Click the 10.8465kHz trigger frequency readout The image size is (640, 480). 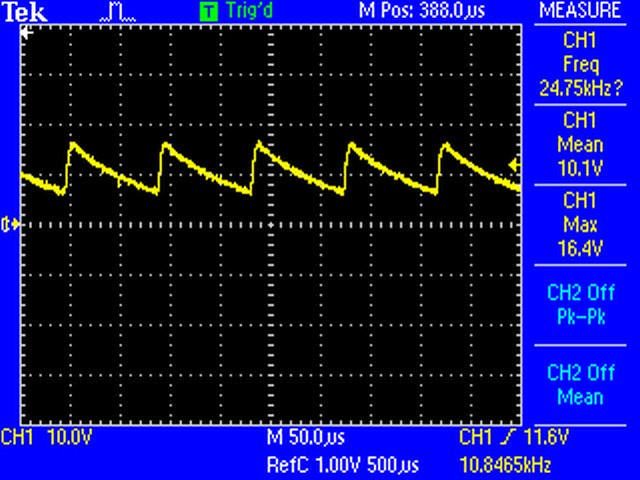click(x=507, y=465)
